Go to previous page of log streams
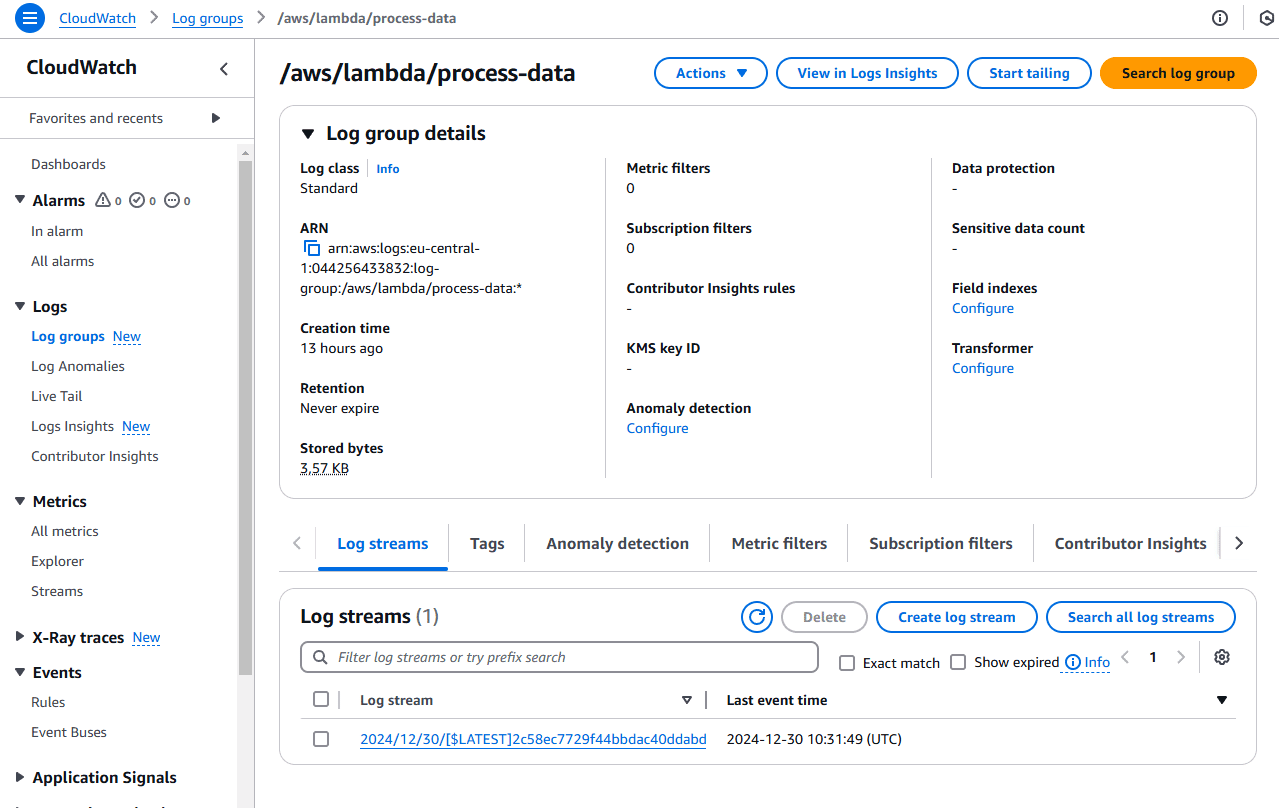 point(1125,657)
